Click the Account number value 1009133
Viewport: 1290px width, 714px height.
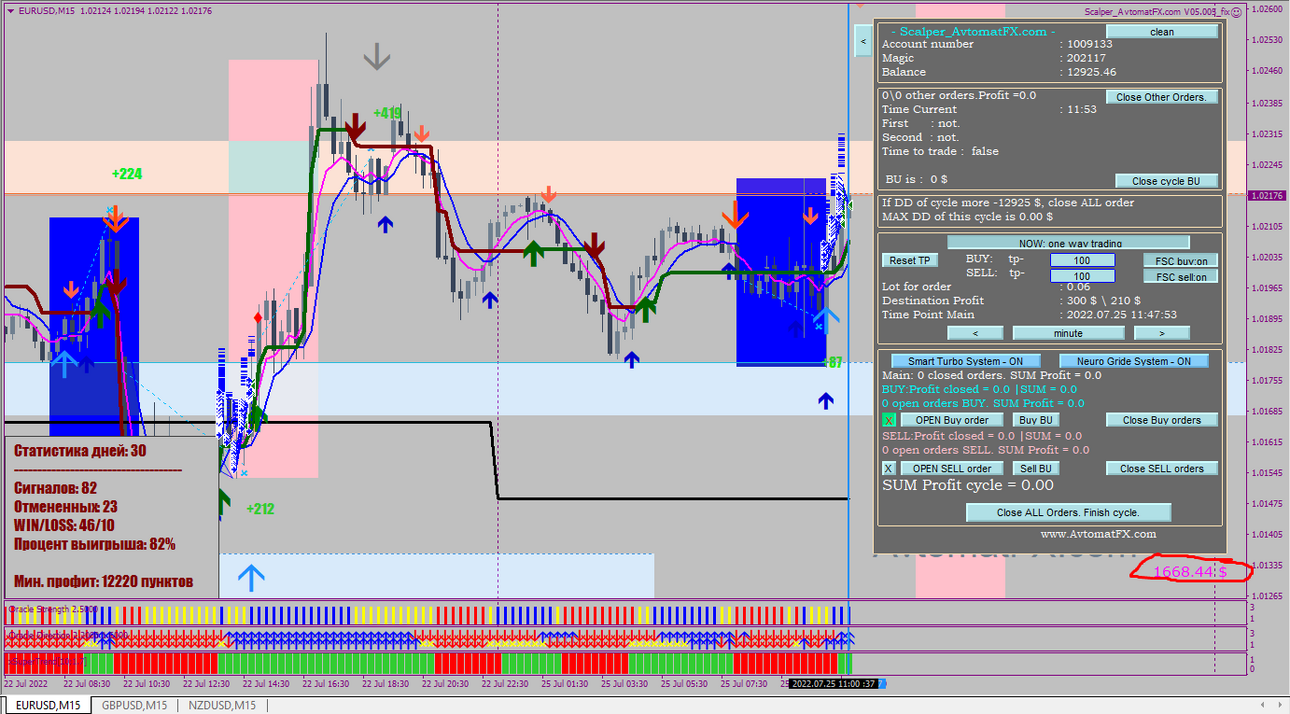1089,44
